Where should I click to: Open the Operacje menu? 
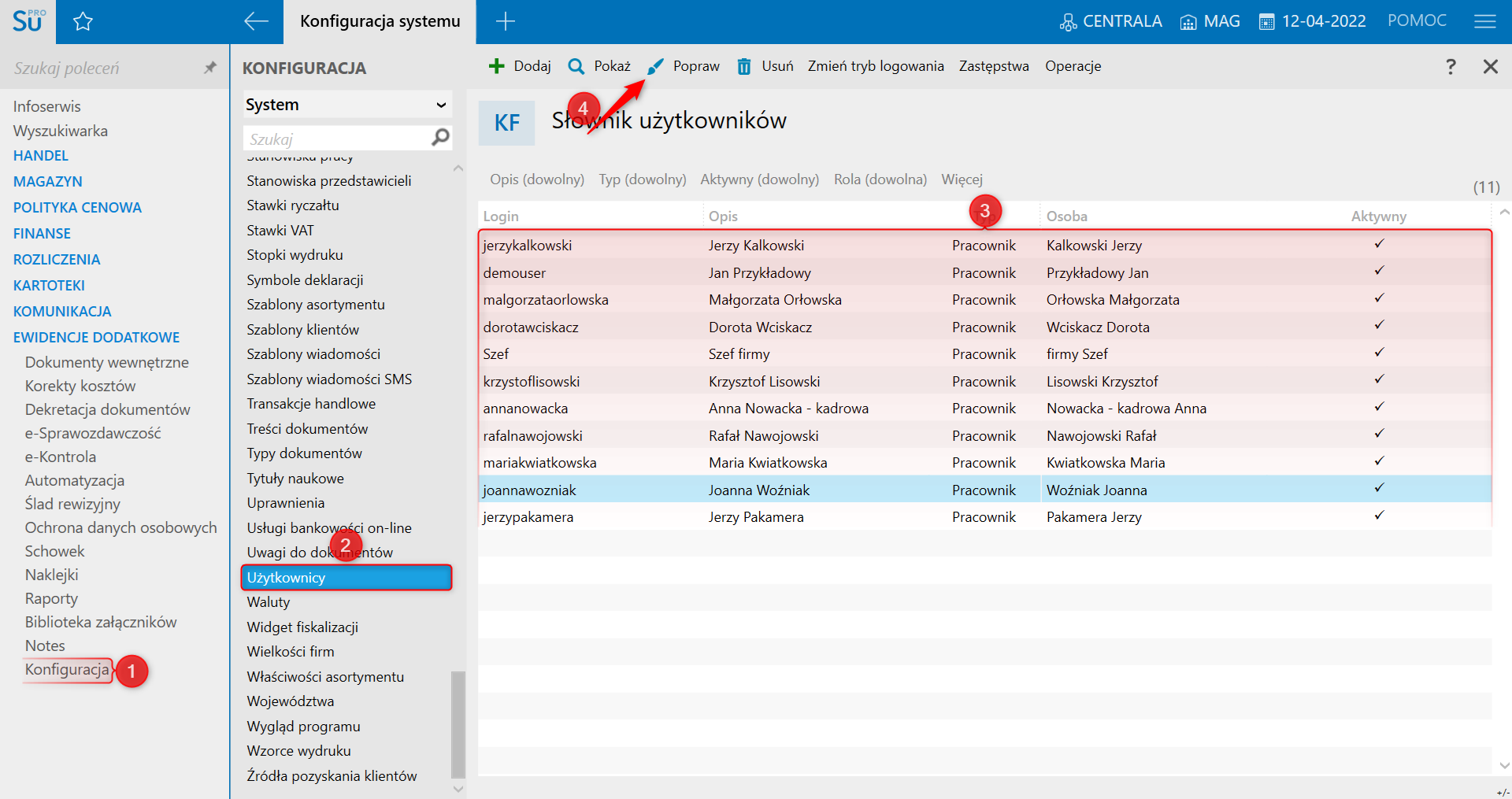pos(1073,66)
